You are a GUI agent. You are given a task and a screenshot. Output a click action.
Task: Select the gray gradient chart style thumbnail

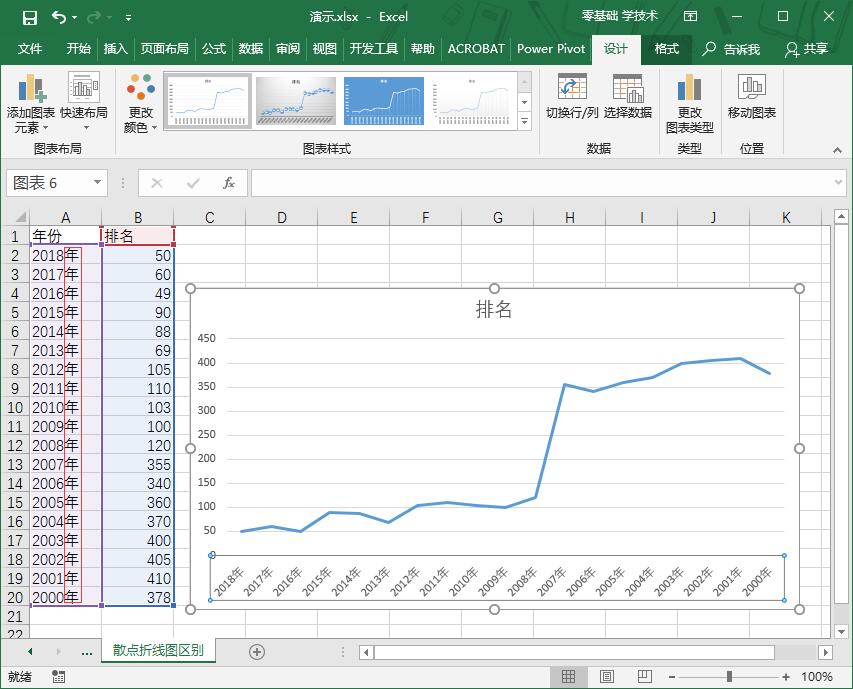pyautogui.click(x=295, y=101)
